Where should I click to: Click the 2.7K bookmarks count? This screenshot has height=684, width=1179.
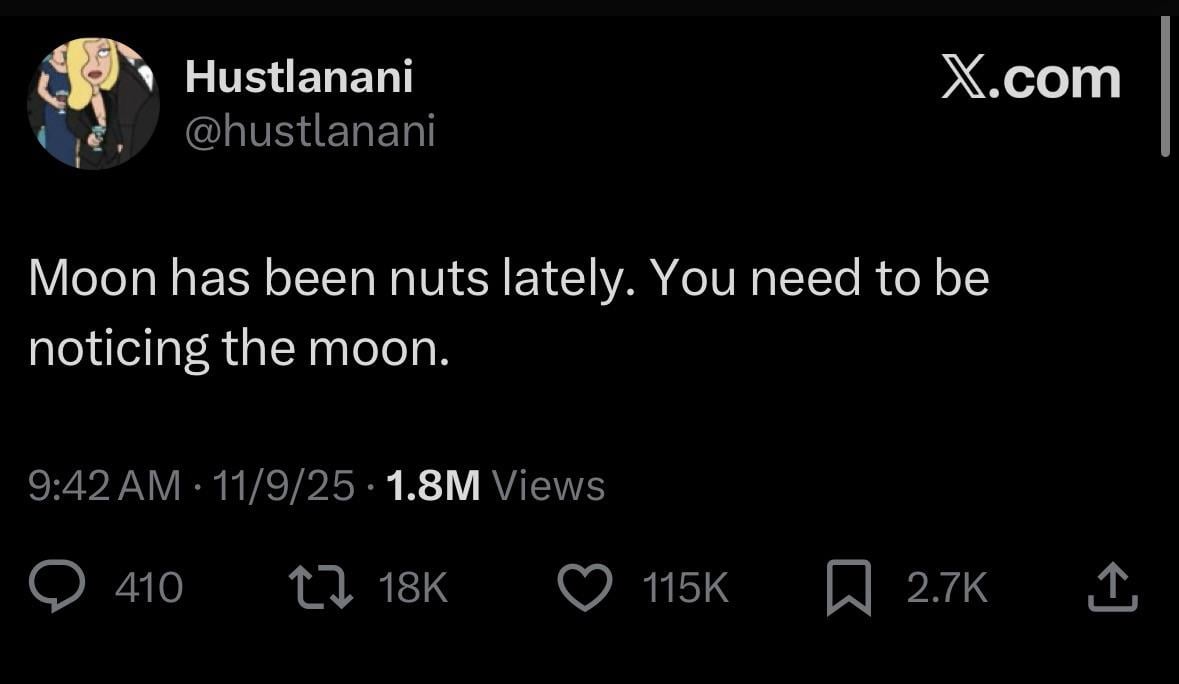click(x=947, y=588)
